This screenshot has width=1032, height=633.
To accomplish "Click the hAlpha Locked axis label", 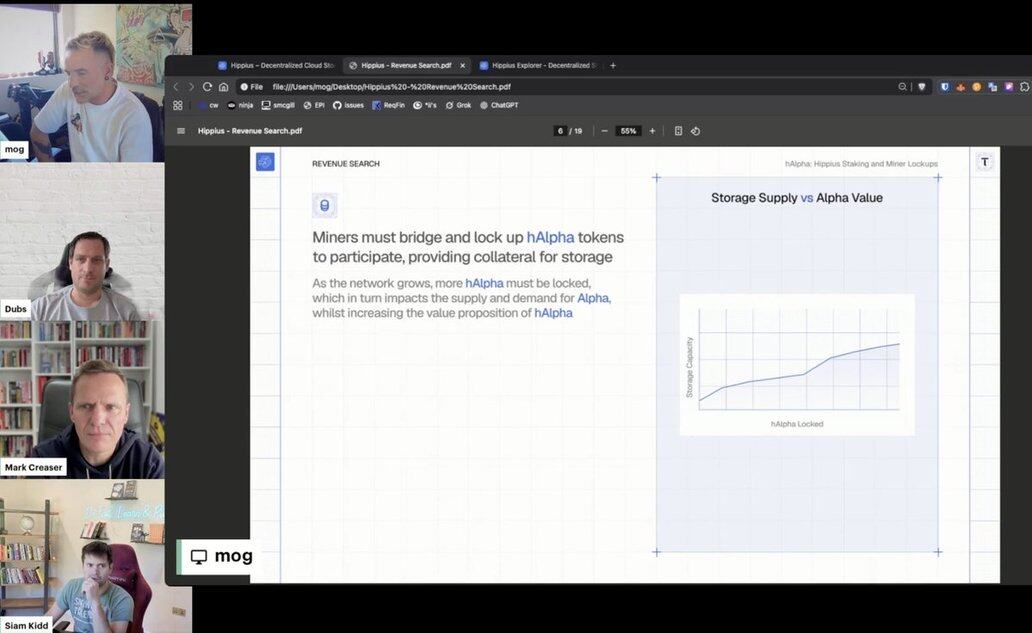I will [x=797, y=424].
